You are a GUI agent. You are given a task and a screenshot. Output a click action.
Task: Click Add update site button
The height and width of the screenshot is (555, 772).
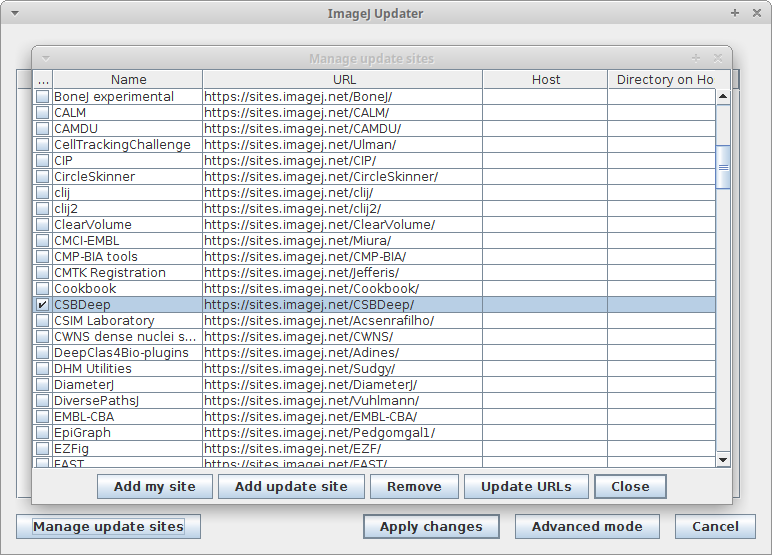(291, 487)
